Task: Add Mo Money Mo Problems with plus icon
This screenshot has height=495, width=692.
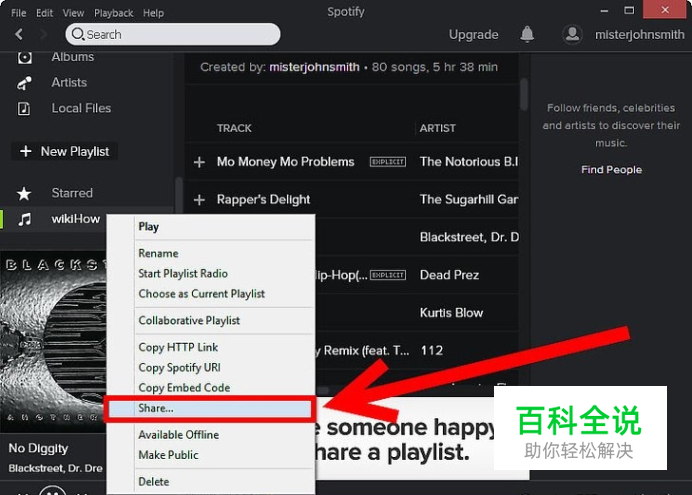Action: click(x=199, y=162)
